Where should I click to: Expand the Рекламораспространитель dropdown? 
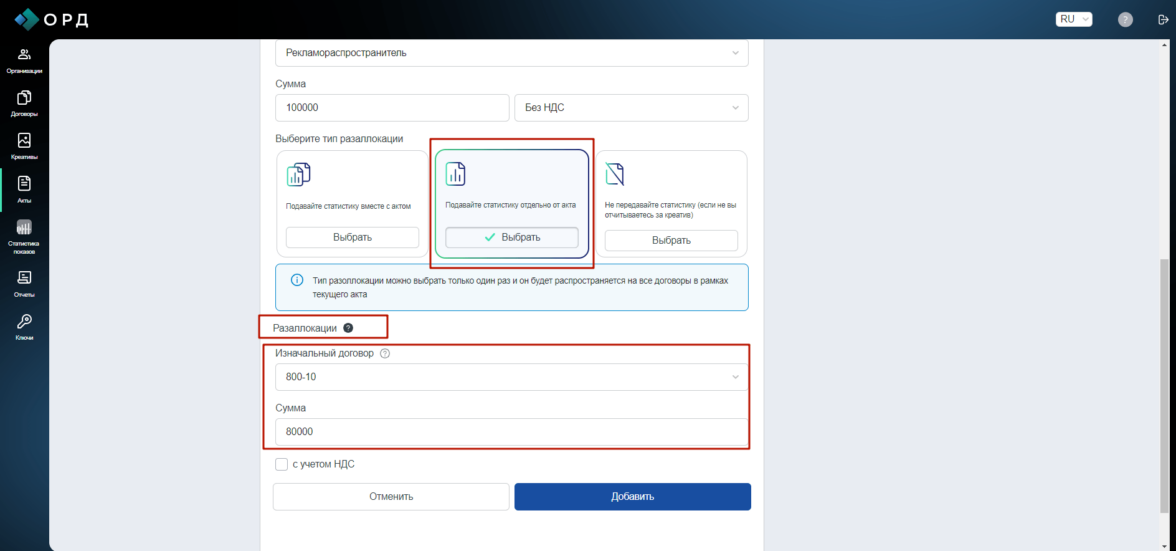point(511,53)
